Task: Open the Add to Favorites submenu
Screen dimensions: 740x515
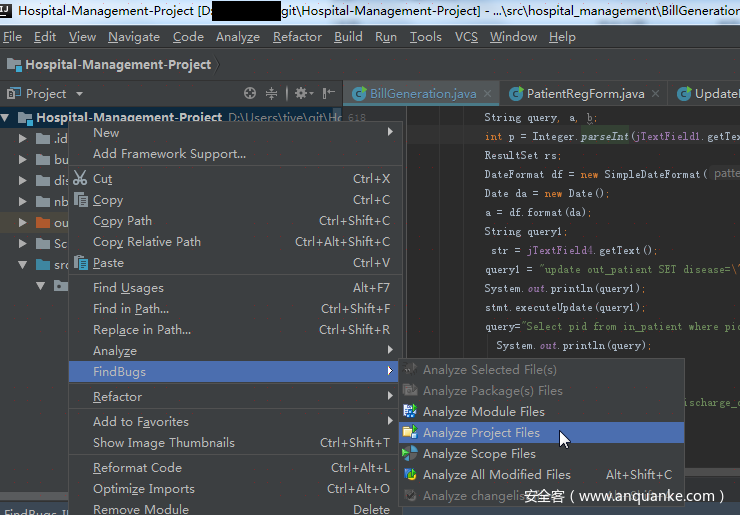Action: (235, 422)
